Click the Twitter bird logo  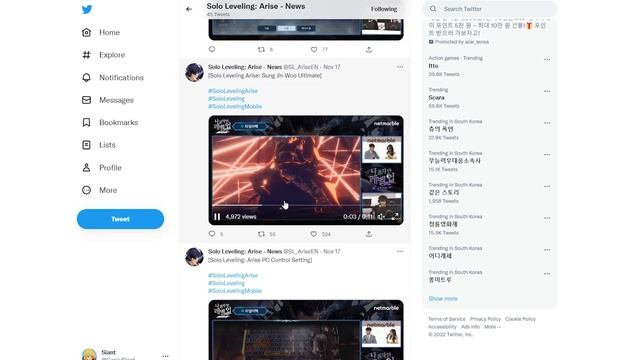point(87,9)
